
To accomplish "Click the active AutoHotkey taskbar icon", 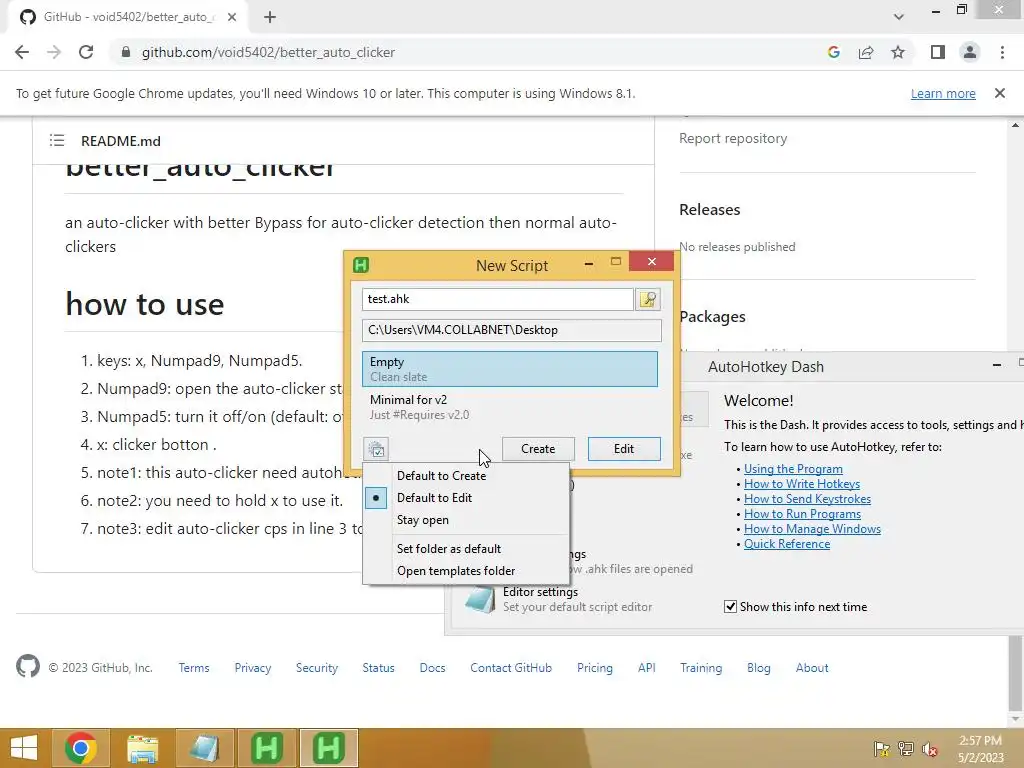I will coord(328,748).
